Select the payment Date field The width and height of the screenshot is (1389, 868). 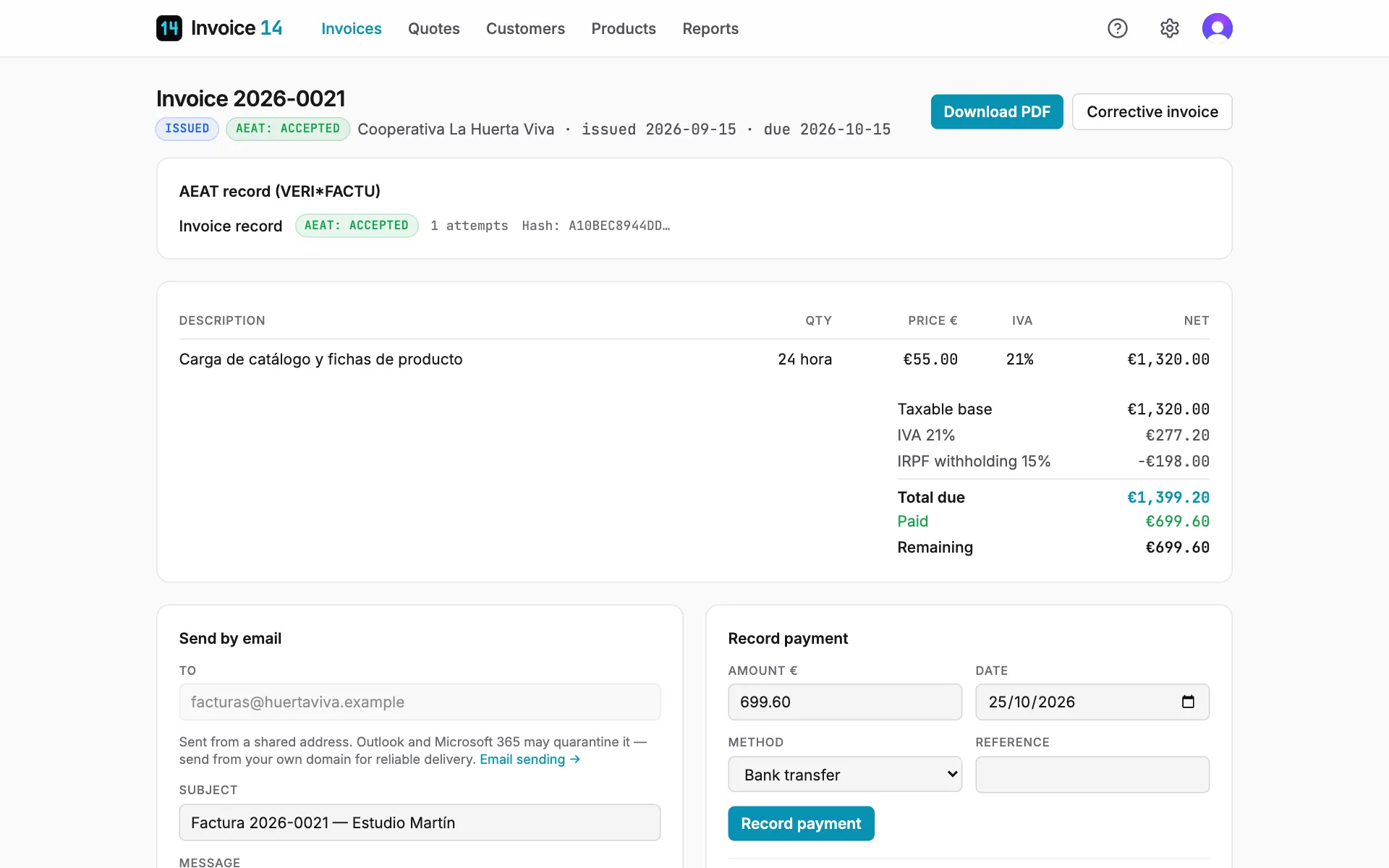[x=1092, y=702]
